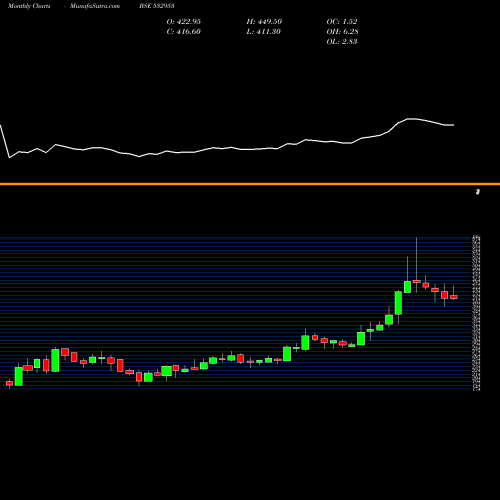Select the "BSE 532933" symbol text
500x500 pixels.
pyautogui.click(x=157, y=6)
